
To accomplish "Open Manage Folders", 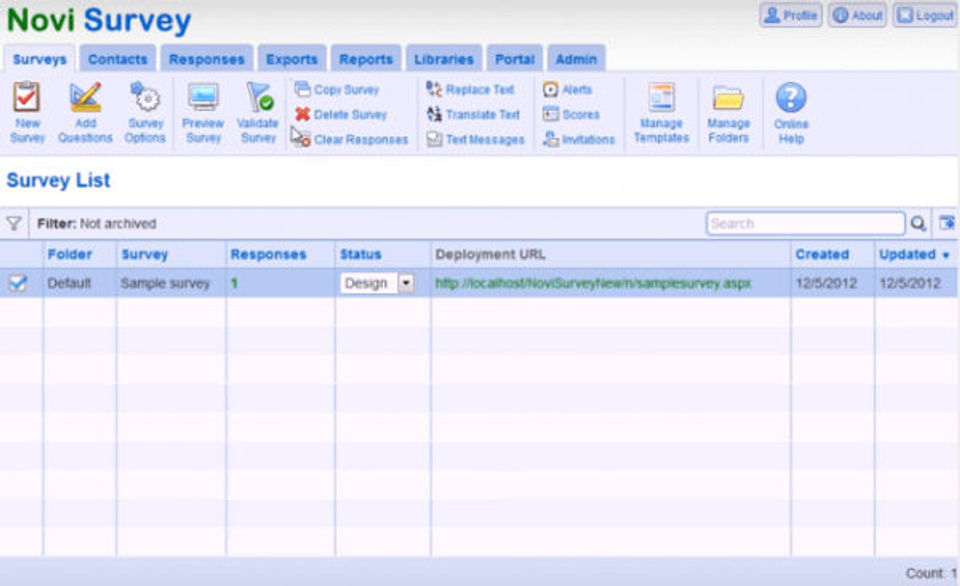I will [x=728, y=113].
